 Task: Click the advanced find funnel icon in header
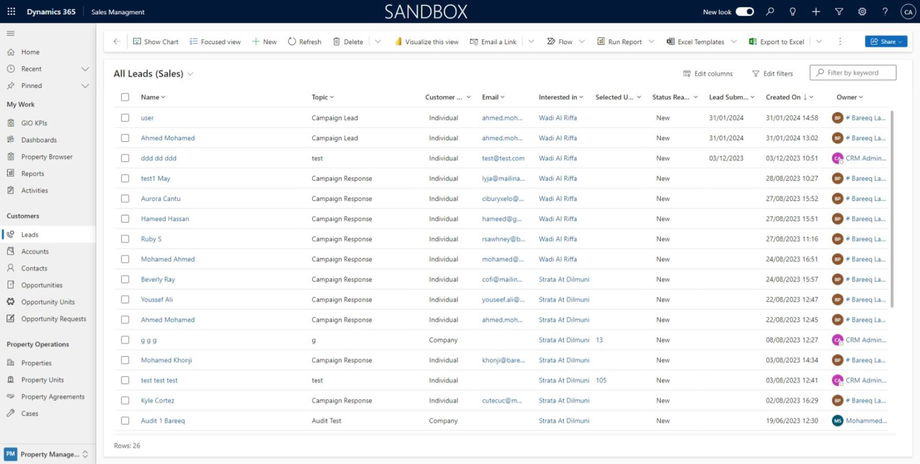click(x=839, y=11)
